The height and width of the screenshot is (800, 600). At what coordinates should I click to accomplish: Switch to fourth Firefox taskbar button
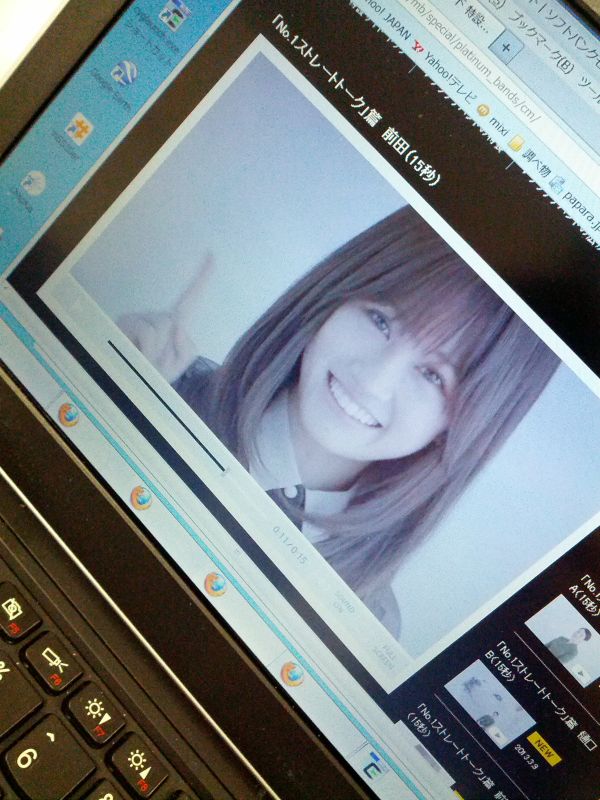(x=292, y=674)
